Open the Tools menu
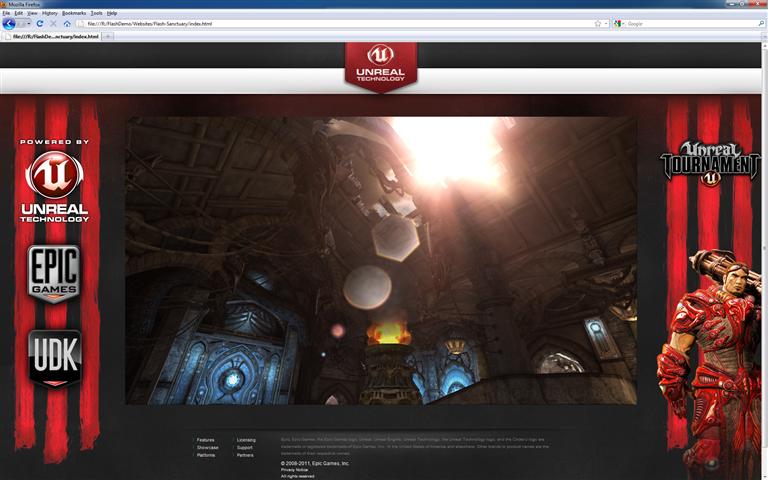768x480 pixels. 96,13
